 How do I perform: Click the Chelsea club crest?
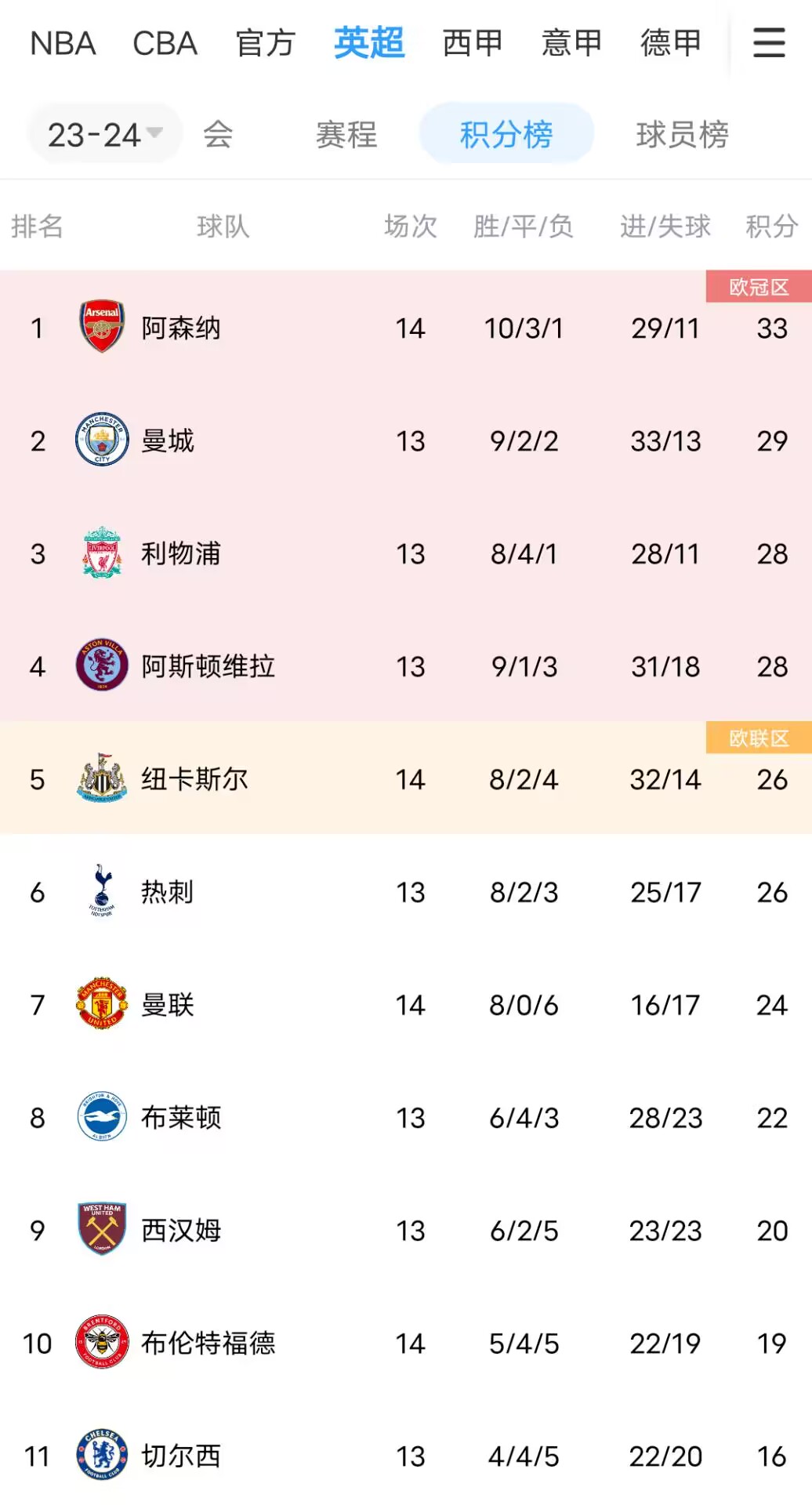pos(102,1456)
